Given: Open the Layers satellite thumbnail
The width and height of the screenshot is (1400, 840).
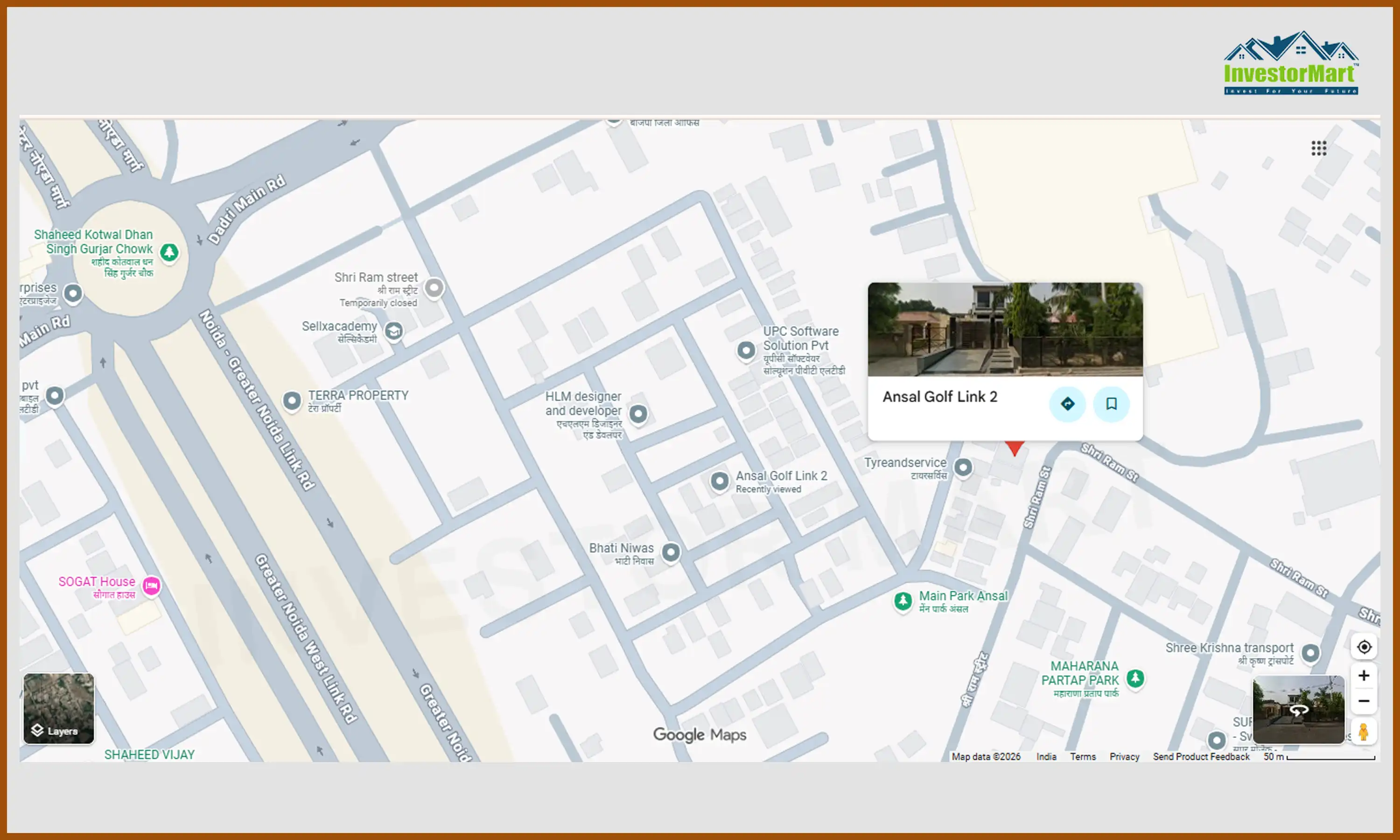Looking at the screenshot, I should (59, 708).
